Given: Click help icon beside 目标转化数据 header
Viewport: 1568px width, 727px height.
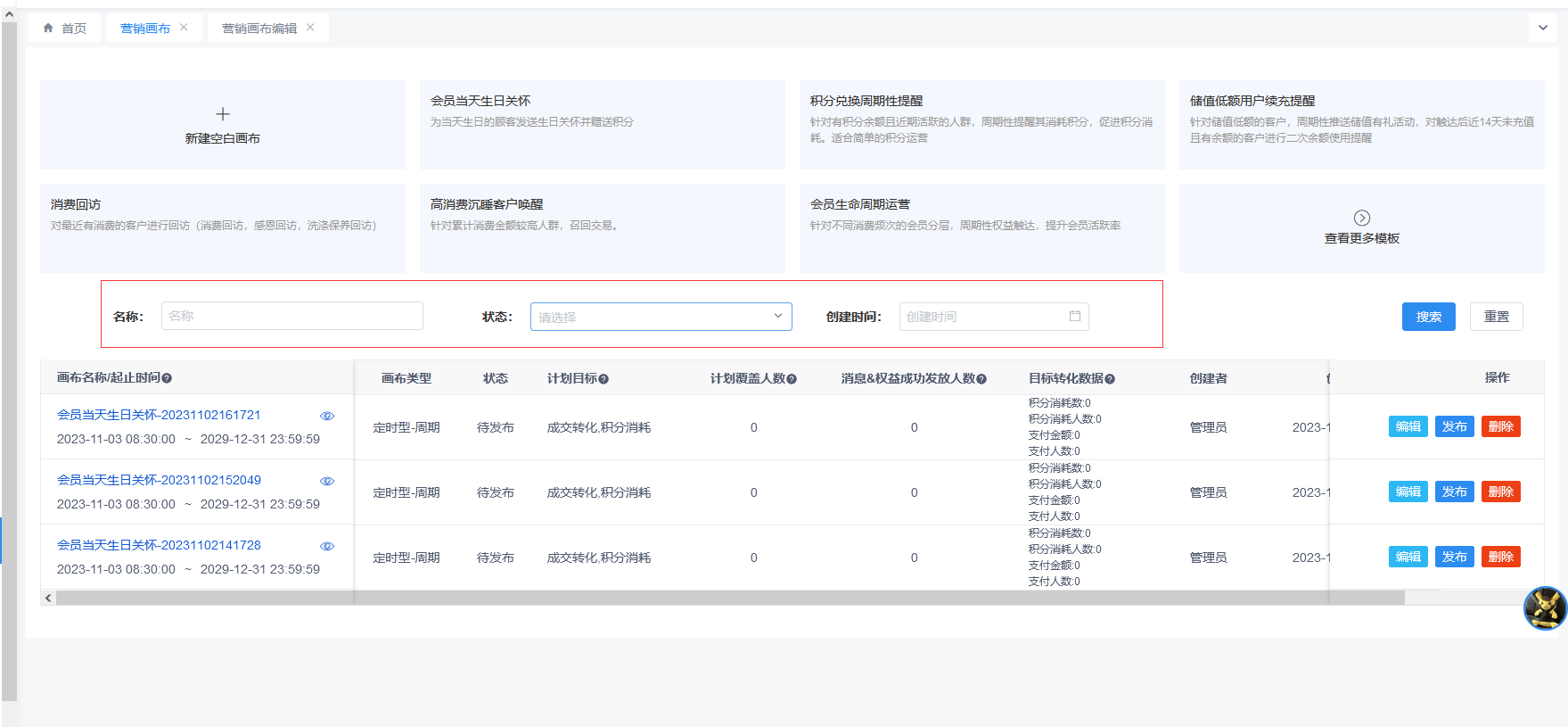Looking at the screenshot, I should [x=1110, y=379].
